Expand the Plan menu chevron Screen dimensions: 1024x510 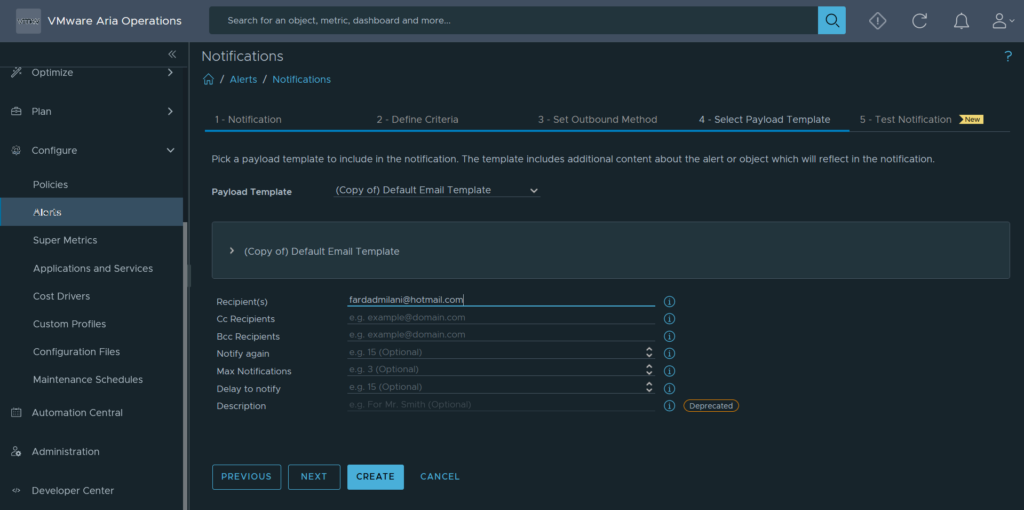tap(170, 112)
